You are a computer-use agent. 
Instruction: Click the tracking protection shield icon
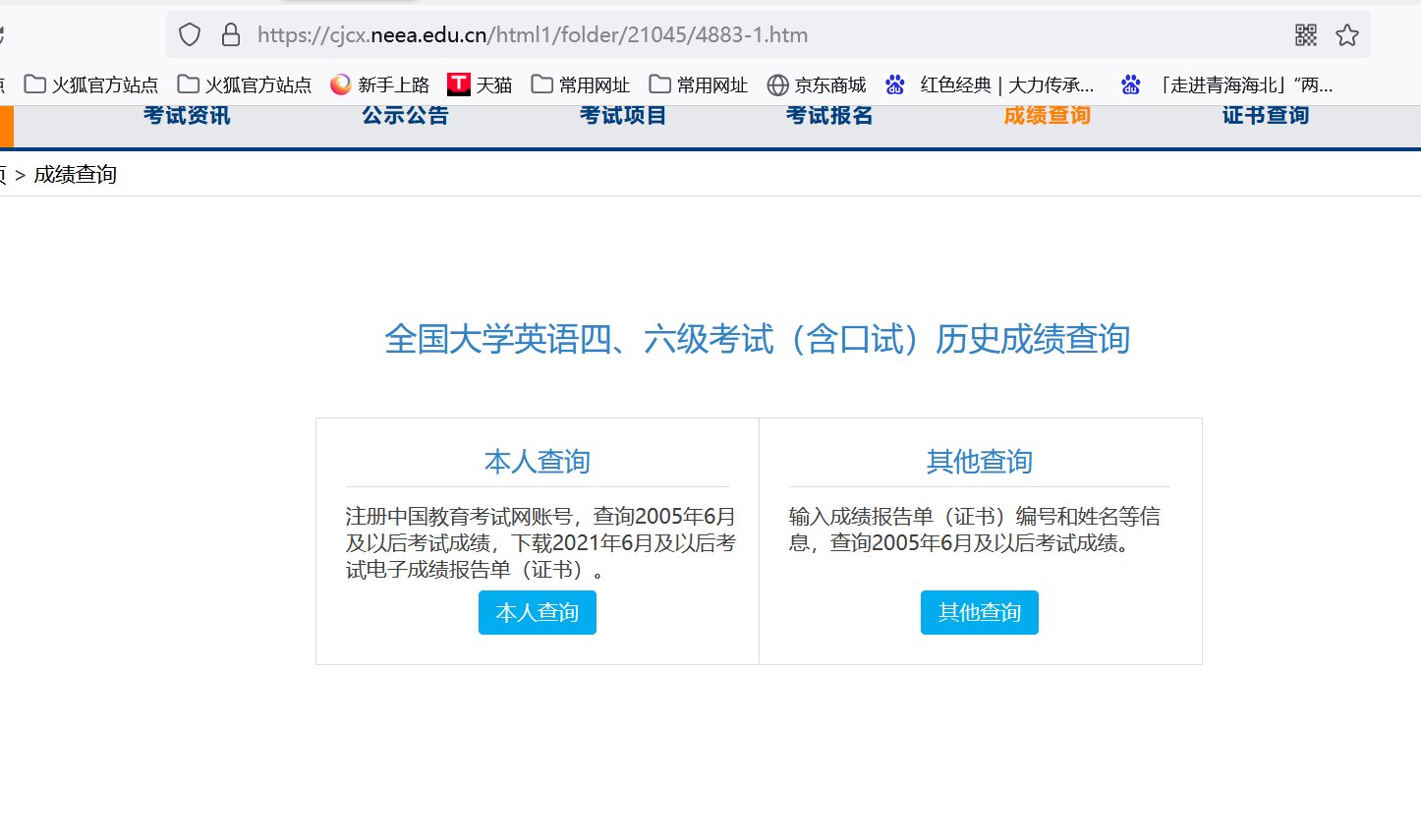tap(189, 34)
